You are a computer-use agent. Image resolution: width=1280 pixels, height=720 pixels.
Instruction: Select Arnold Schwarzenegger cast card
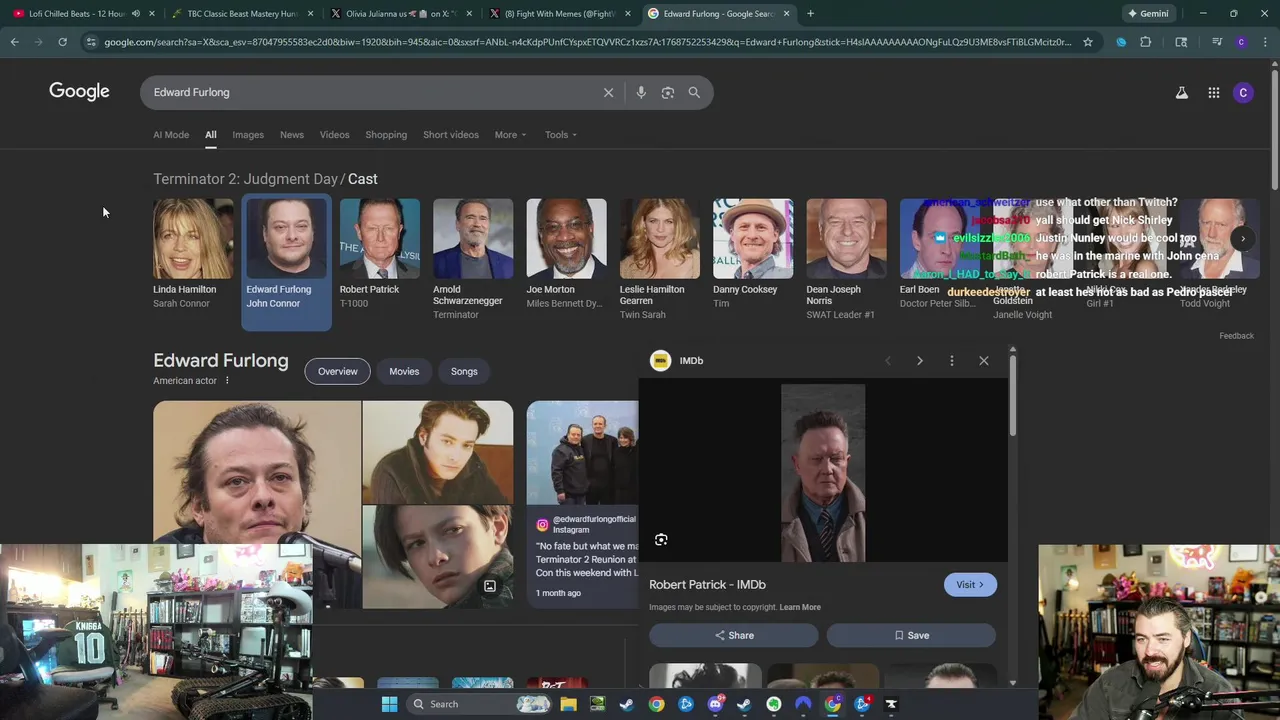pyautogui.click(x=472, y=260)
